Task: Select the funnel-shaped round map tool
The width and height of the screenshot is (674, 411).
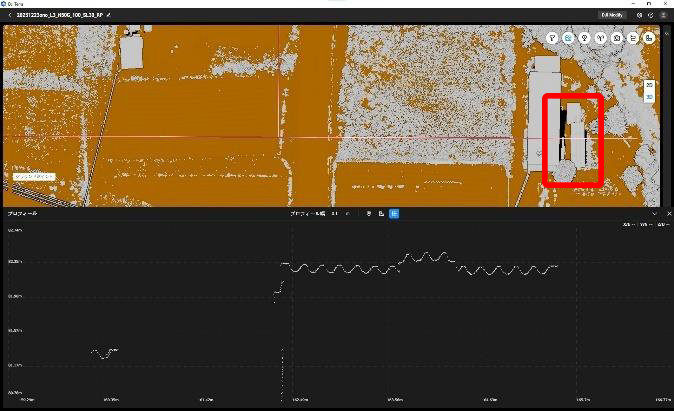Action: click(x=552, y=38)
